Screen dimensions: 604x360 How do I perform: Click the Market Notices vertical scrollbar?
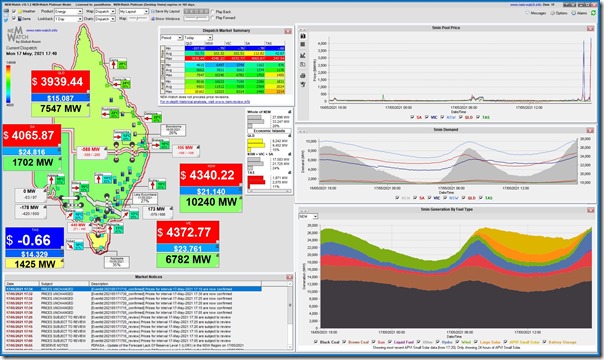click(290, 315)
